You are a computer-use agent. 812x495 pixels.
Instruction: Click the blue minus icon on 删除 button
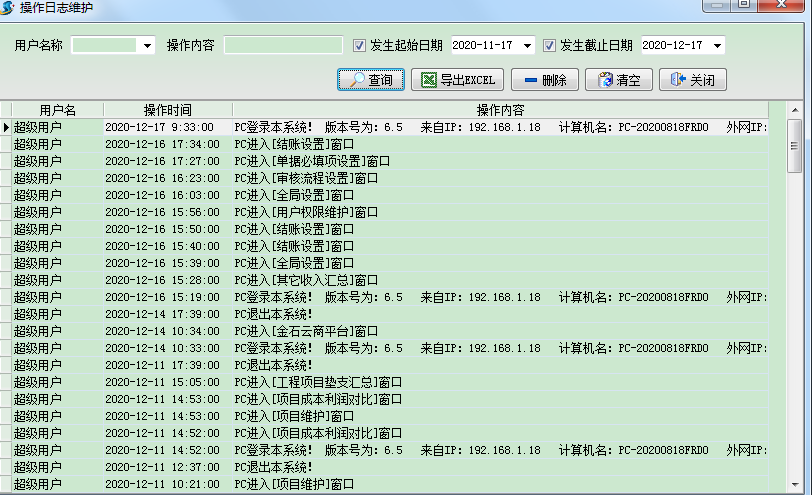[x=529, y=80]
